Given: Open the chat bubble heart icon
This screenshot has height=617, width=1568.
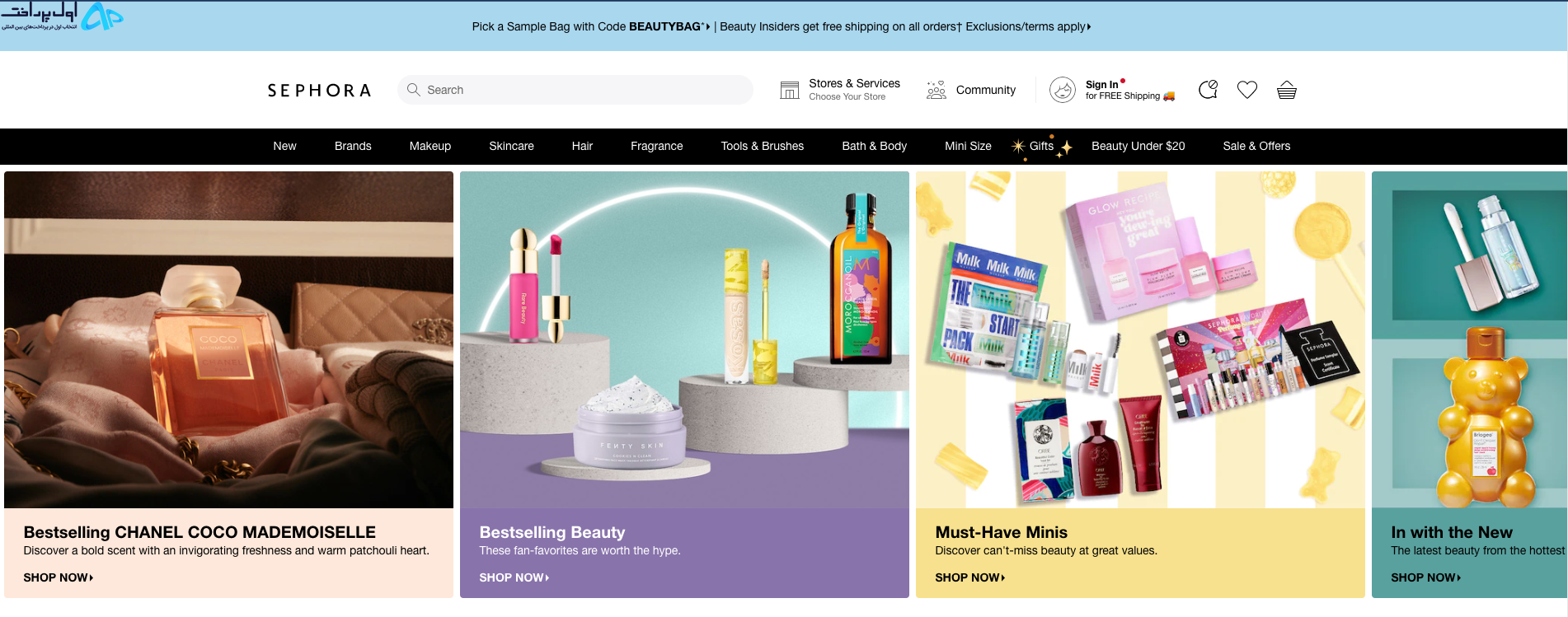Looking at the screenshot, I should [1208, 90].
